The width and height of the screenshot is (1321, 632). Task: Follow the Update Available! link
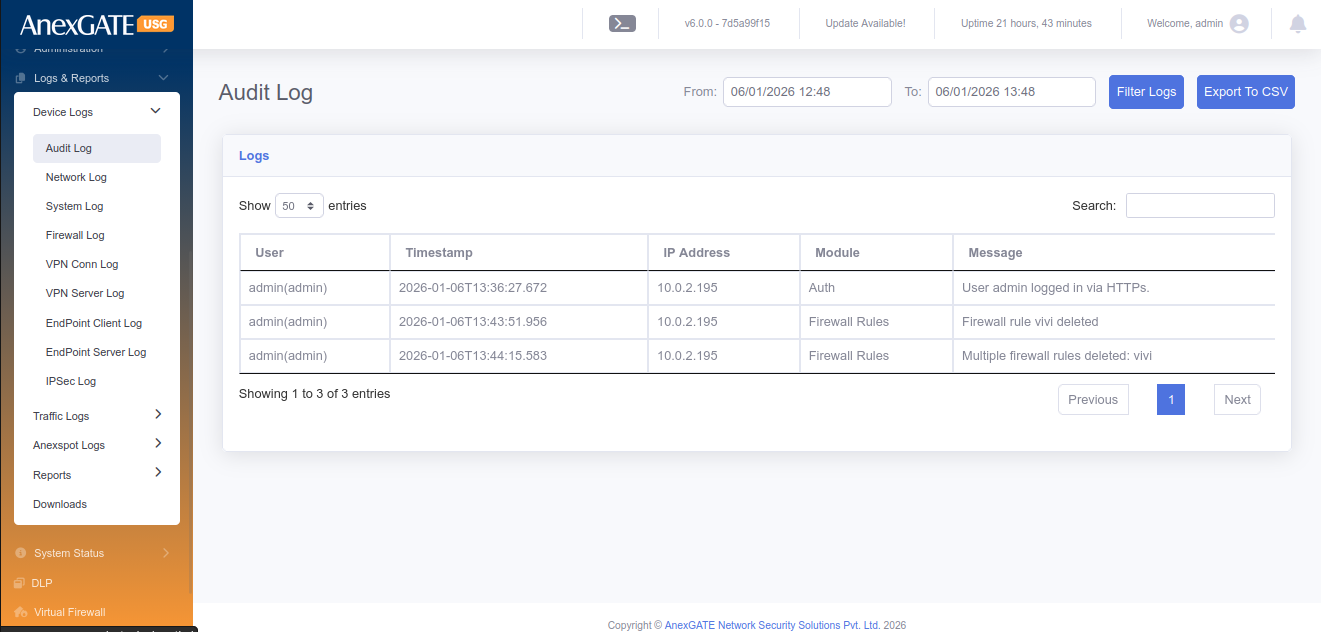pos(865,23)
